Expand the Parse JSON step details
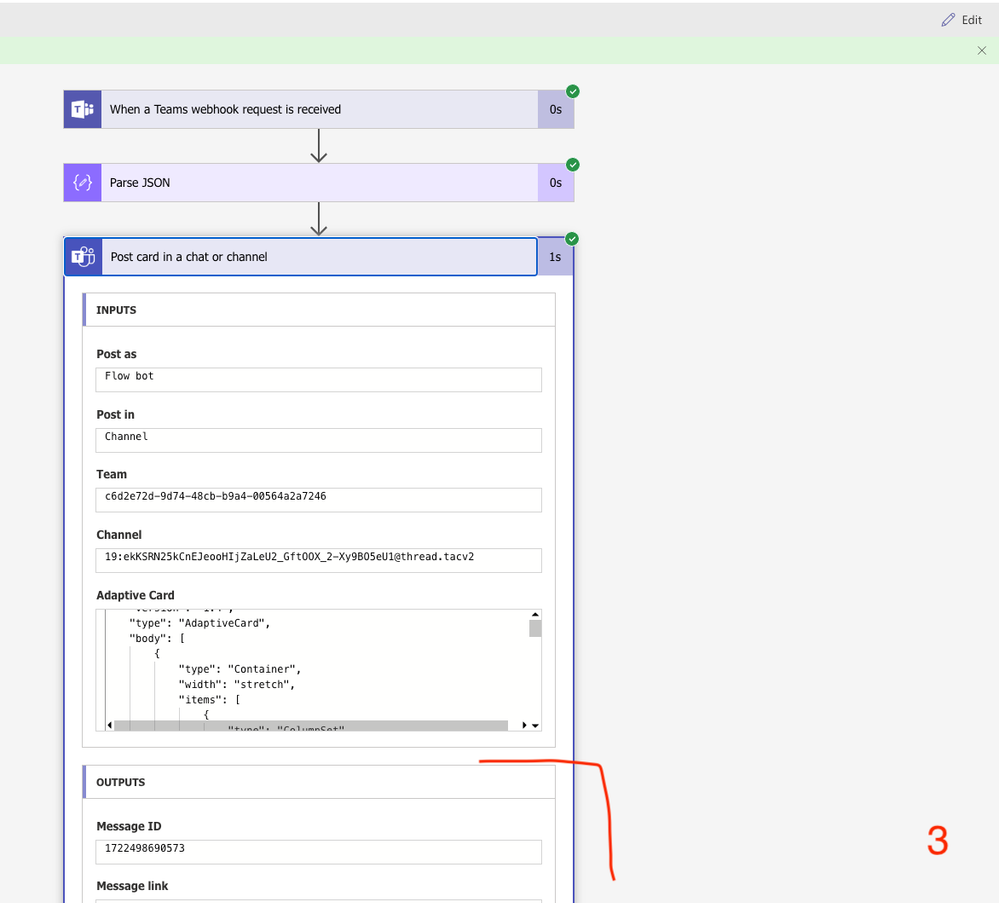This screenshot has width=999, height=903. click(300, 182)
